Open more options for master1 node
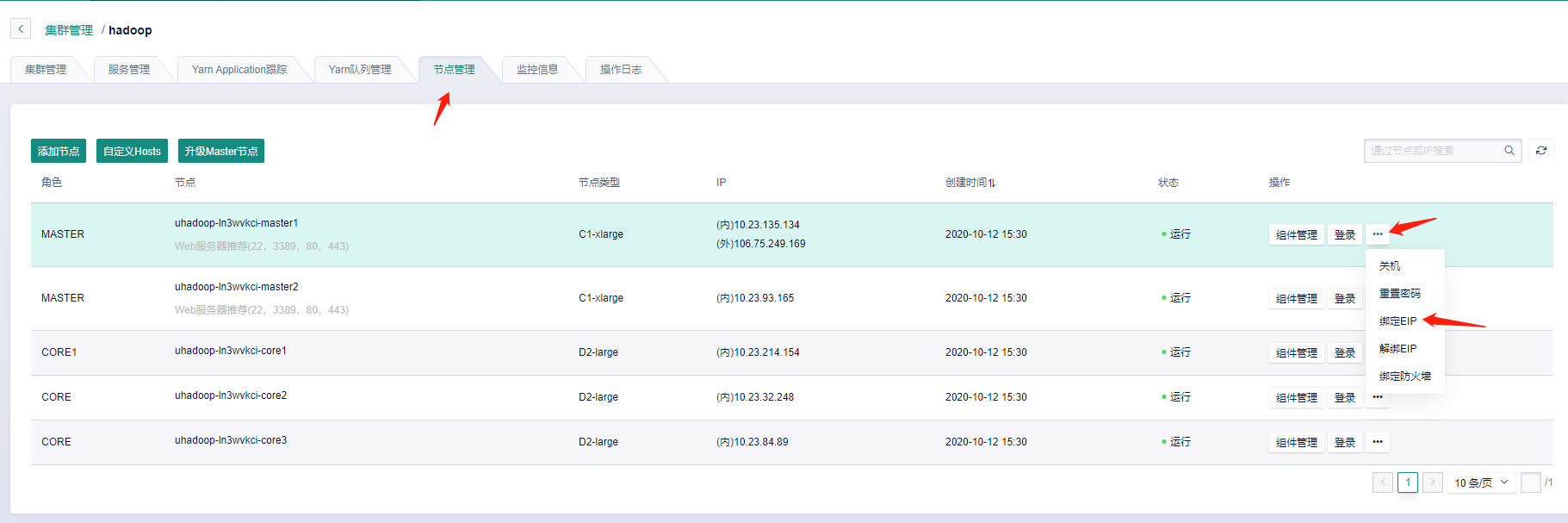 [x=1378, y=234]
